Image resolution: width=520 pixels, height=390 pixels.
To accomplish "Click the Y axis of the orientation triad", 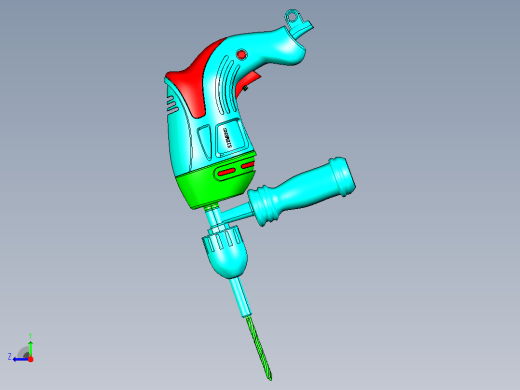I will click(30, 348).
